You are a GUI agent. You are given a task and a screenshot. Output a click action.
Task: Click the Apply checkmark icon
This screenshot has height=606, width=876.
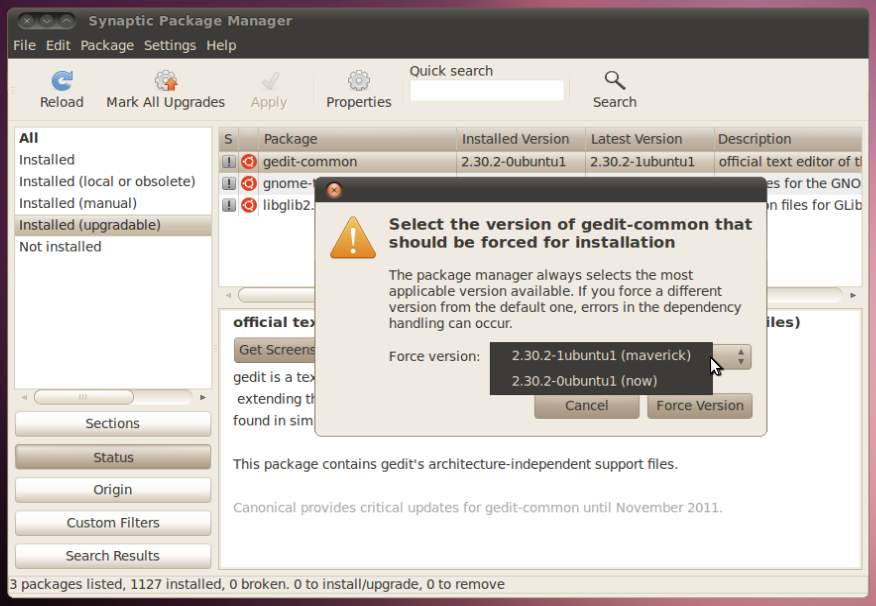pos(270,81)
